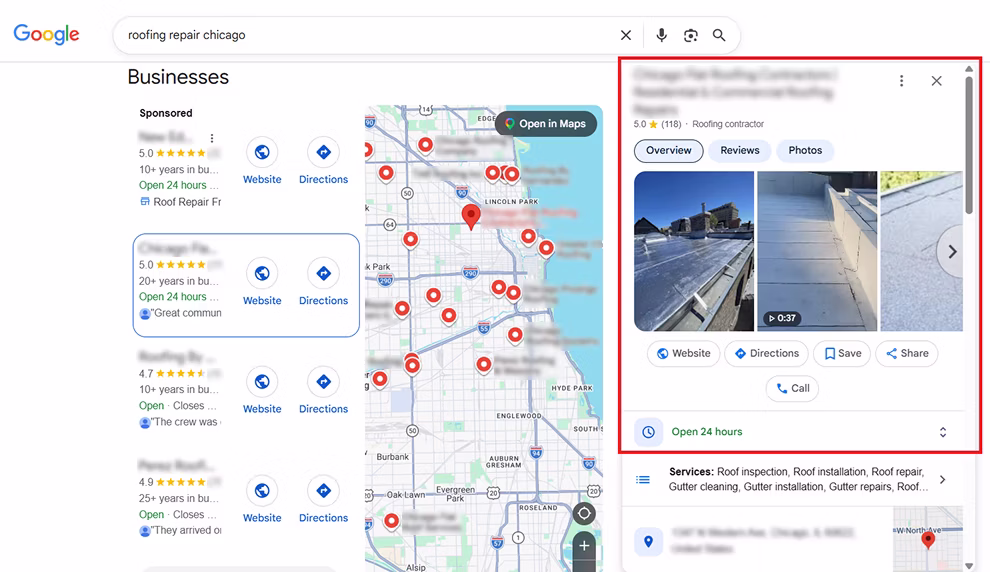
Task: Play the 0:37 roof video thumbnail
Action: click(x=817, y=251)
